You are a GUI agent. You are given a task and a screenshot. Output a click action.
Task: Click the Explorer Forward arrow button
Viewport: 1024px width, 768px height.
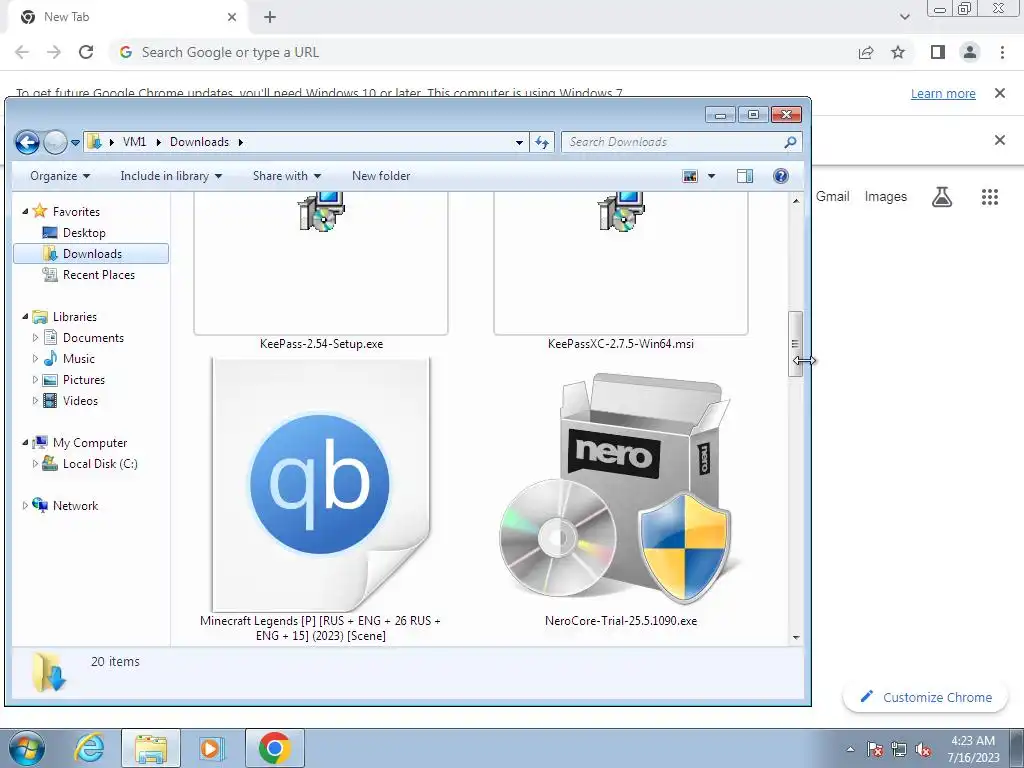click(56, 142)
